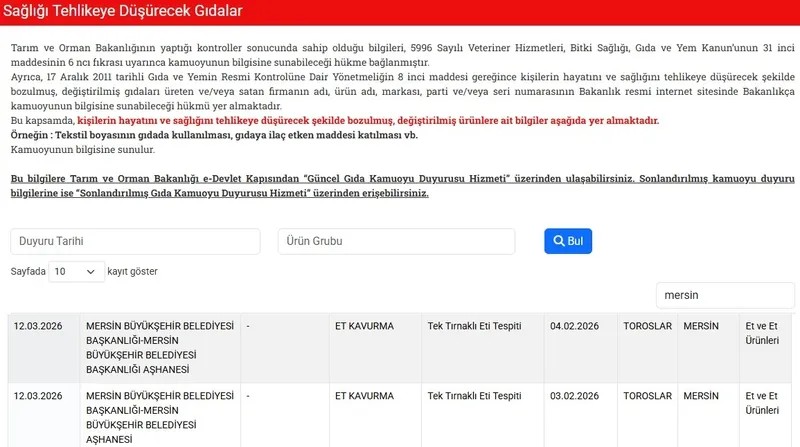Image resolution: width=800 pixels, height=447 pixels.
Task: Click the second row's MERSİN province cell
Action: (707, 396)
